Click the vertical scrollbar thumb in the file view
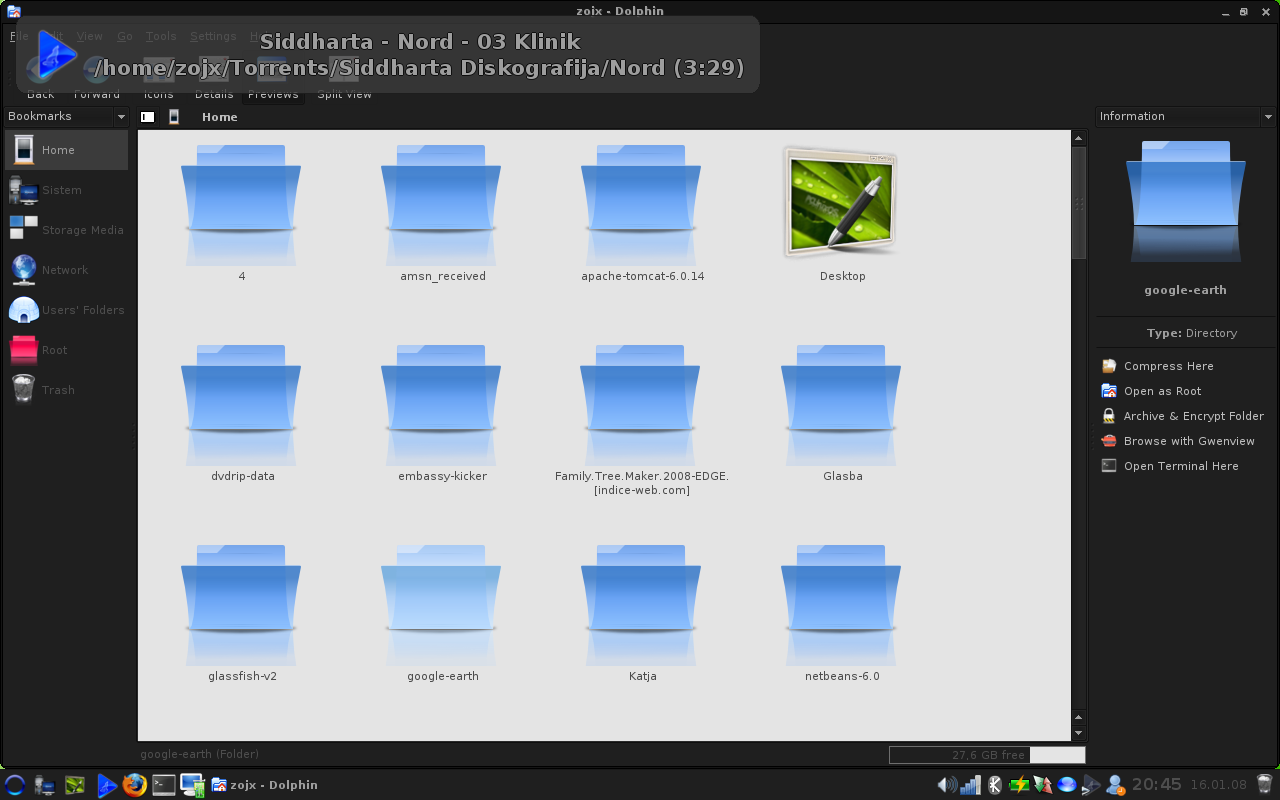The image size is (1280, 800). click(1079, 203)
